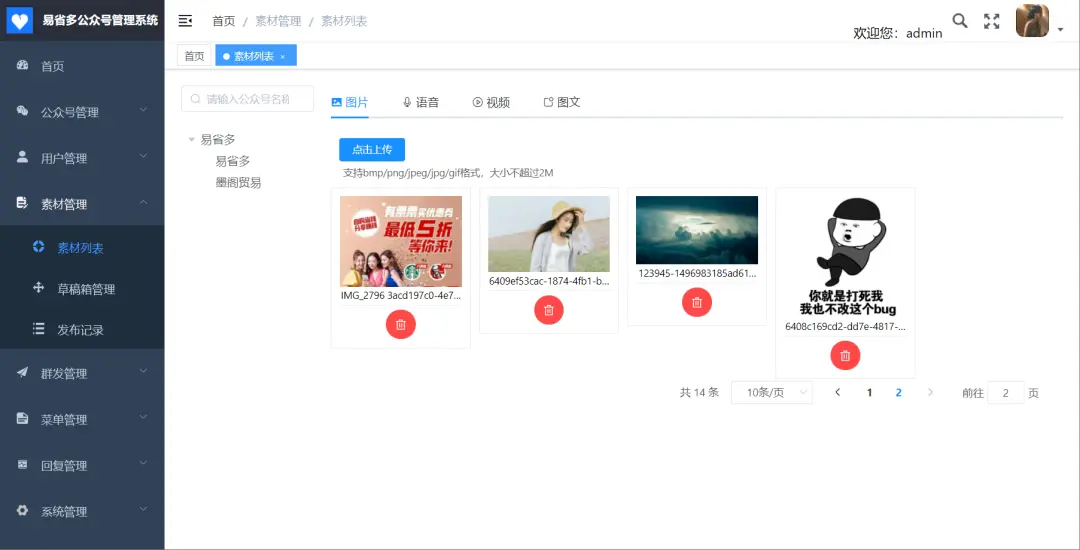This screenshot has width=1080, height=550.
Task: Go to previous page arrow
Action: point(838,392)
